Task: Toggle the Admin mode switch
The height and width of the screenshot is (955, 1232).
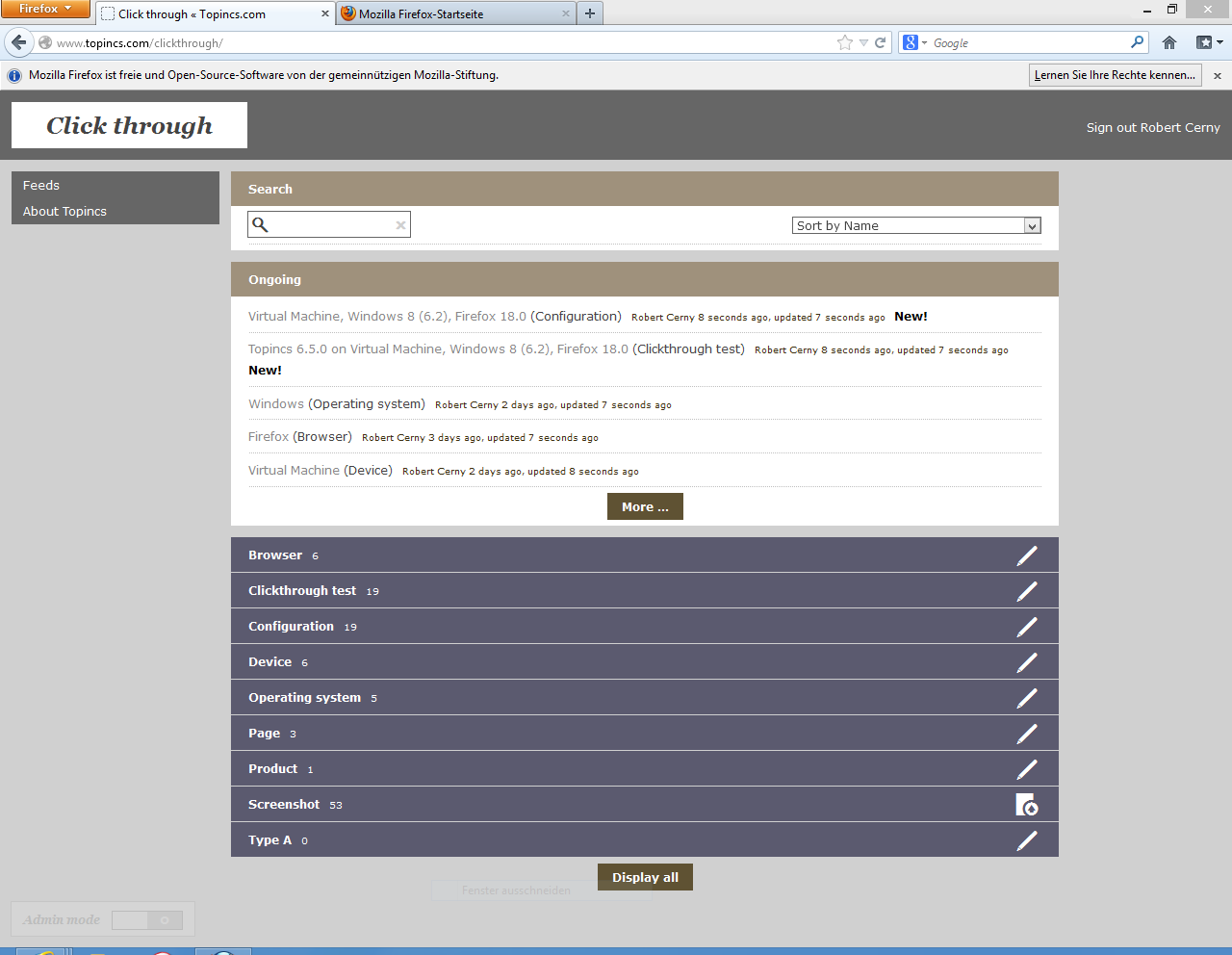Action: point(147,920)
